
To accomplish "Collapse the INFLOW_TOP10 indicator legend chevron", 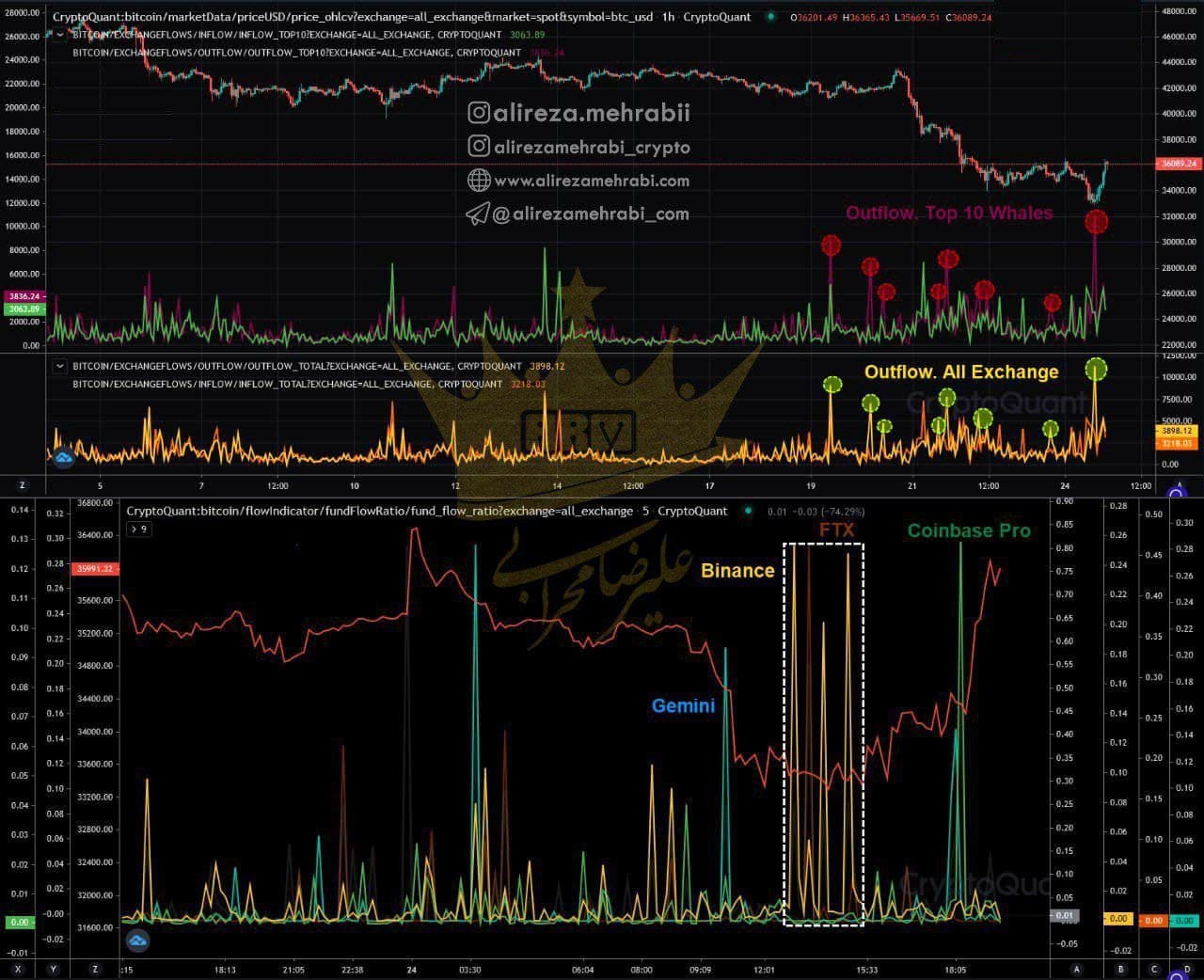I will pyautogui.click(x=60, y=34).
